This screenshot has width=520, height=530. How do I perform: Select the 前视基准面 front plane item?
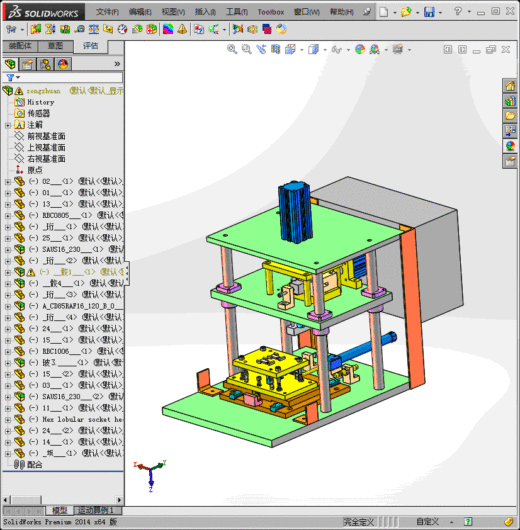pos(46,136)
